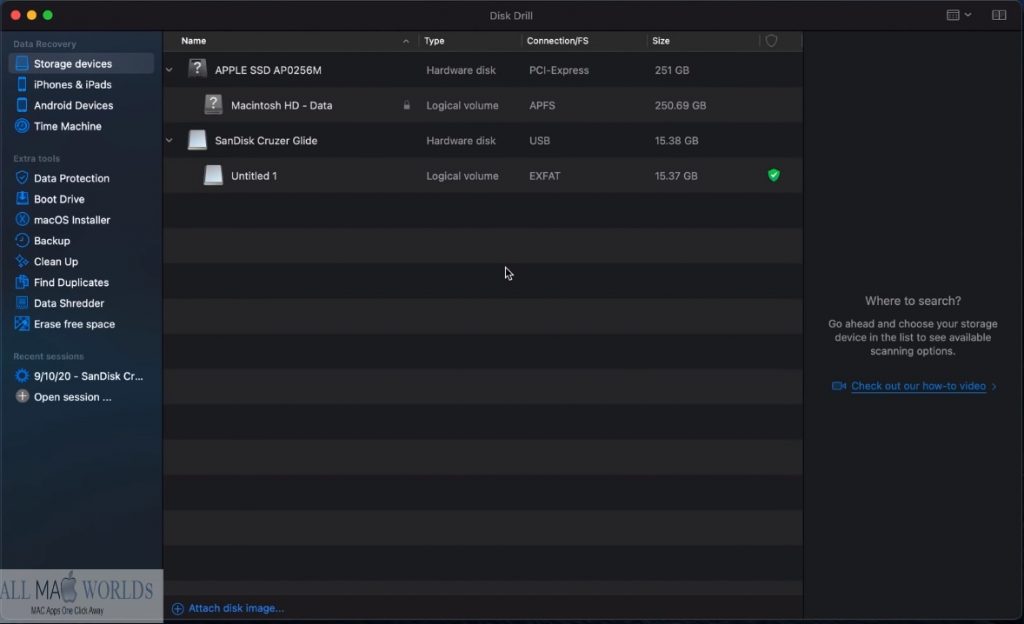The height and width of the screenshot is (624, 1024).
Task: Click the 15.38 GB size value
Action: click(677, 140)
